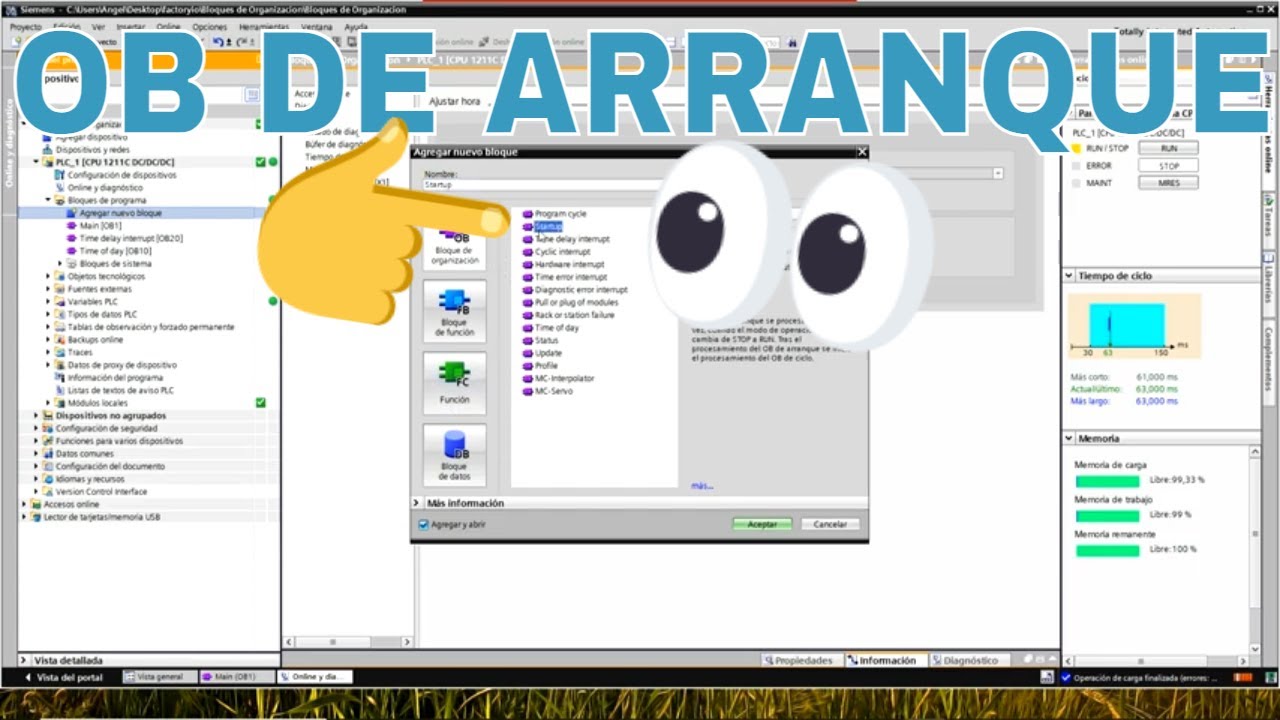Screen dimensions: 1280x720
Task: Select Traces folder in tree
Action: coord(80,353)
